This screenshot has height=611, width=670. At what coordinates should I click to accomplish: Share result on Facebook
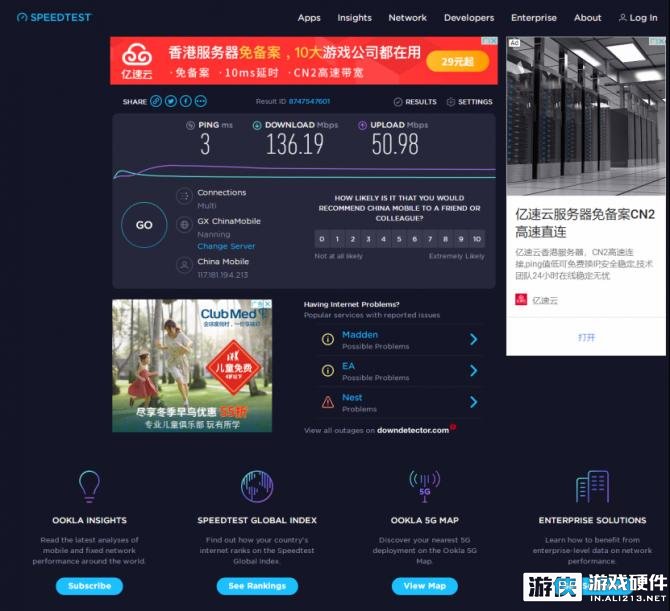tap(186, 101)
